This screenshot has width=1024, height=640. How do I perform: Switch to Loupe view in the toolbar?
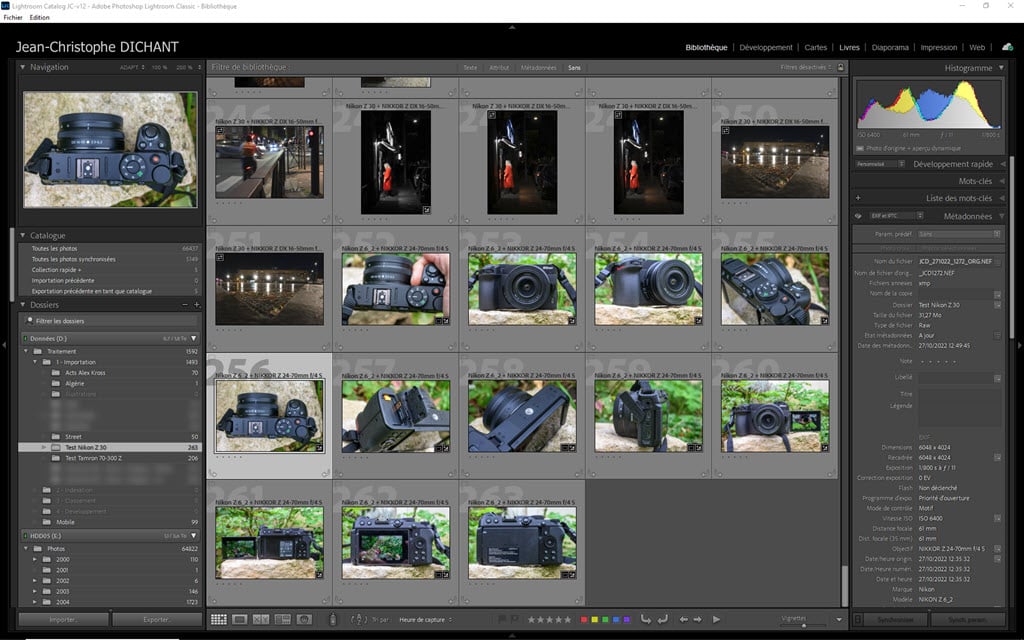point(240,619)
